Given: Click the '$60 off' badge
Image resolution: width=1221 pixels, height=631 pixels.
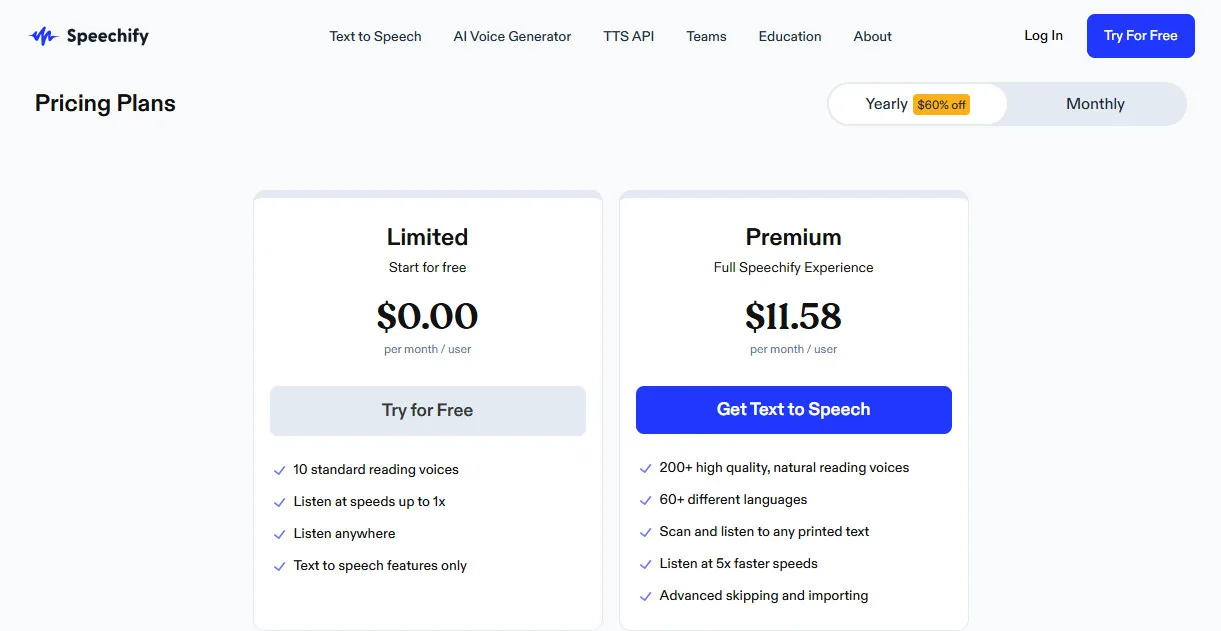Looking at the screenshot, I should tap(941, 104).
